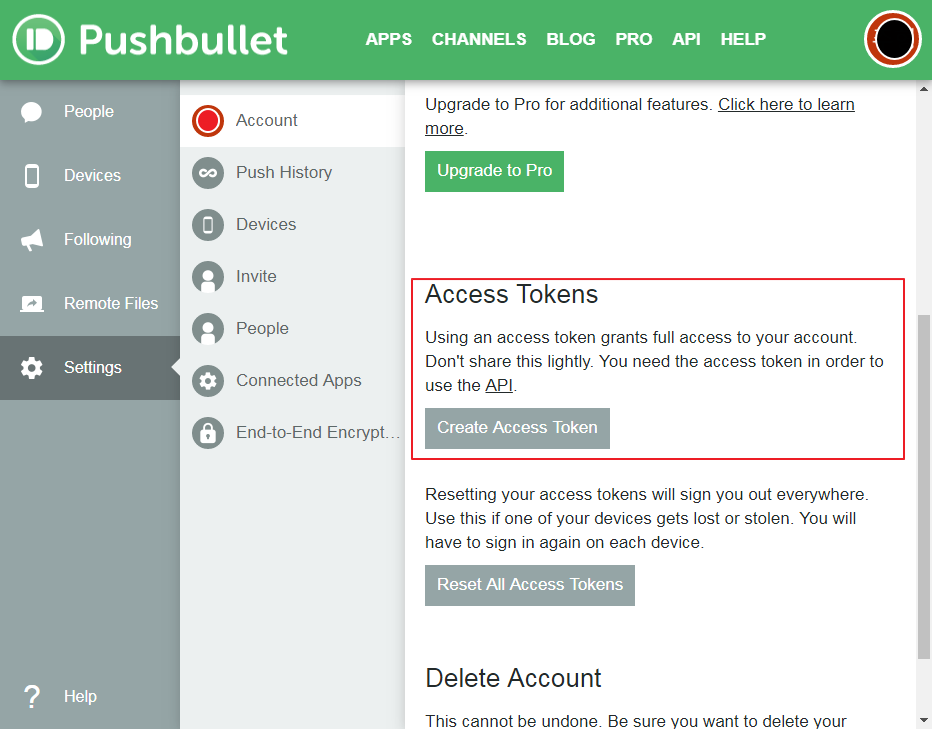The width and height of the screenshot is (932, 729).
Task: Click the Invite person icon
Action: pyautogui.click(x=208, y=276)
